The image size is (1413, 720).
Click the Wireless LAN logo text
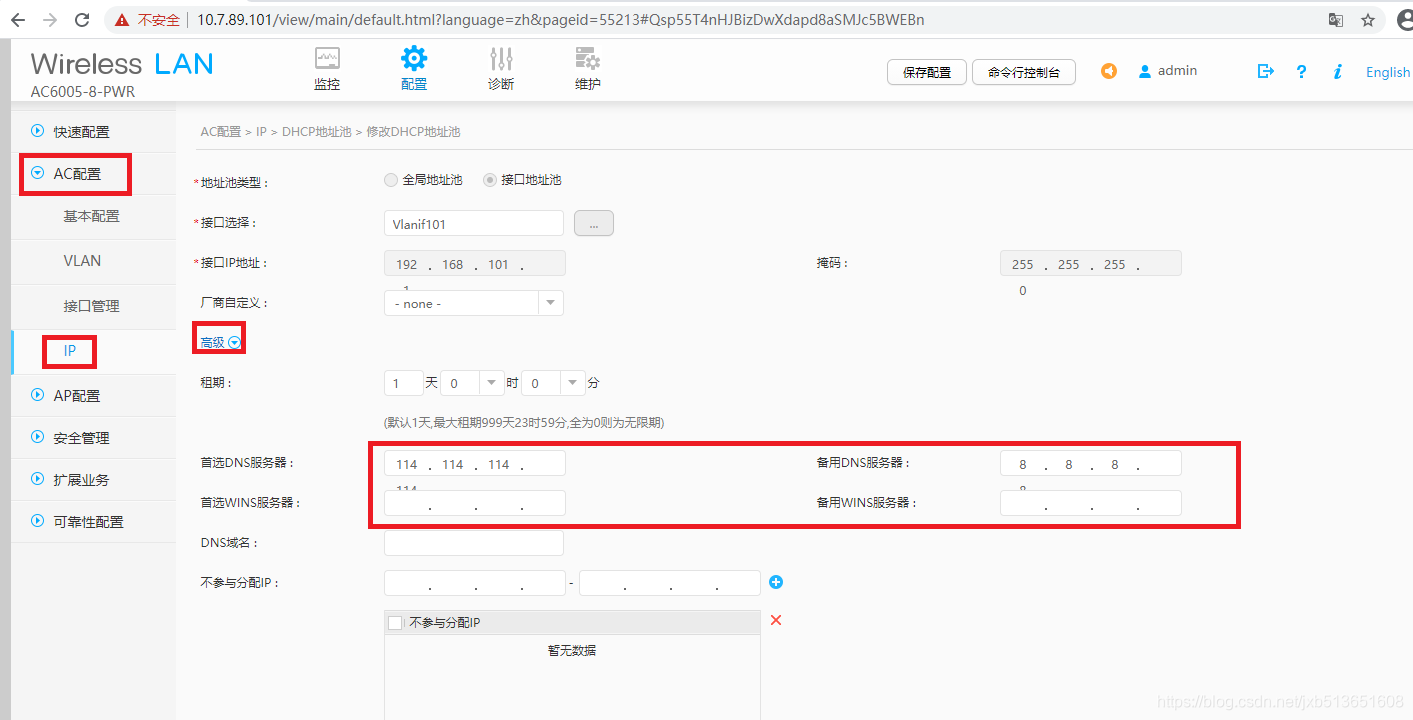pos(122,64)
